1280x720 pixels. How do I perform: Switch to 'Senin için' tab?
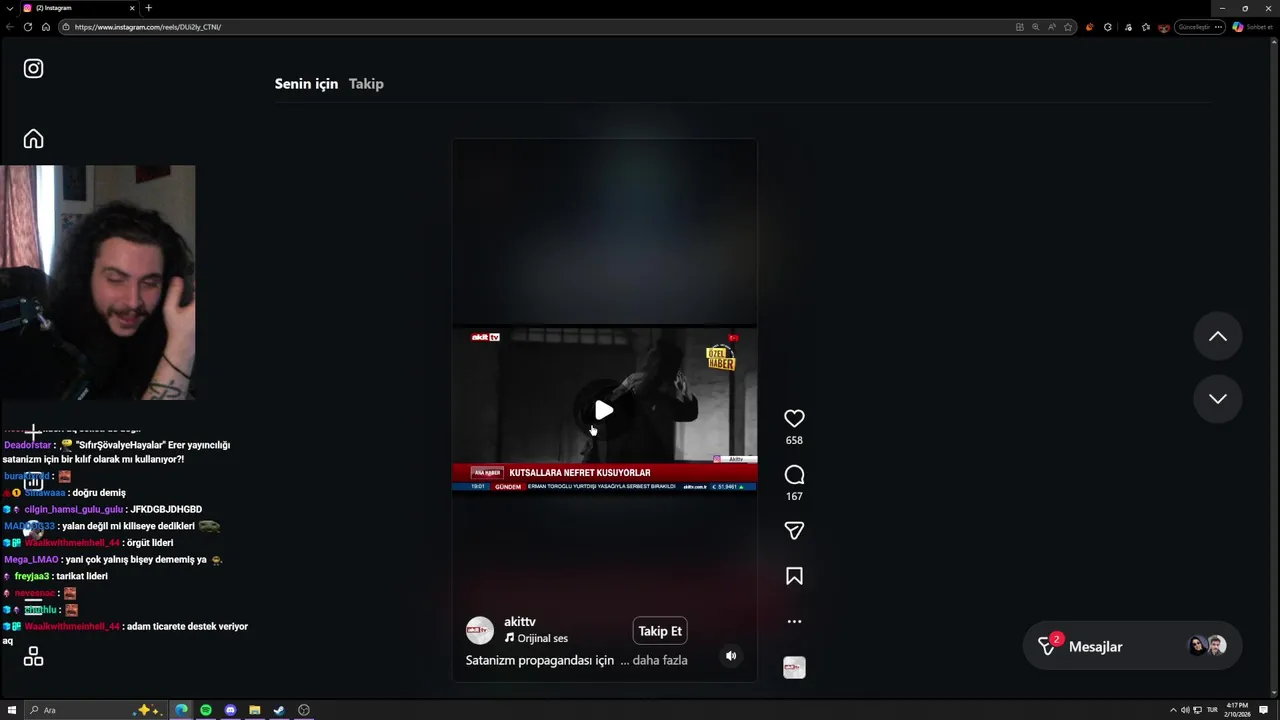pos(306,84)
